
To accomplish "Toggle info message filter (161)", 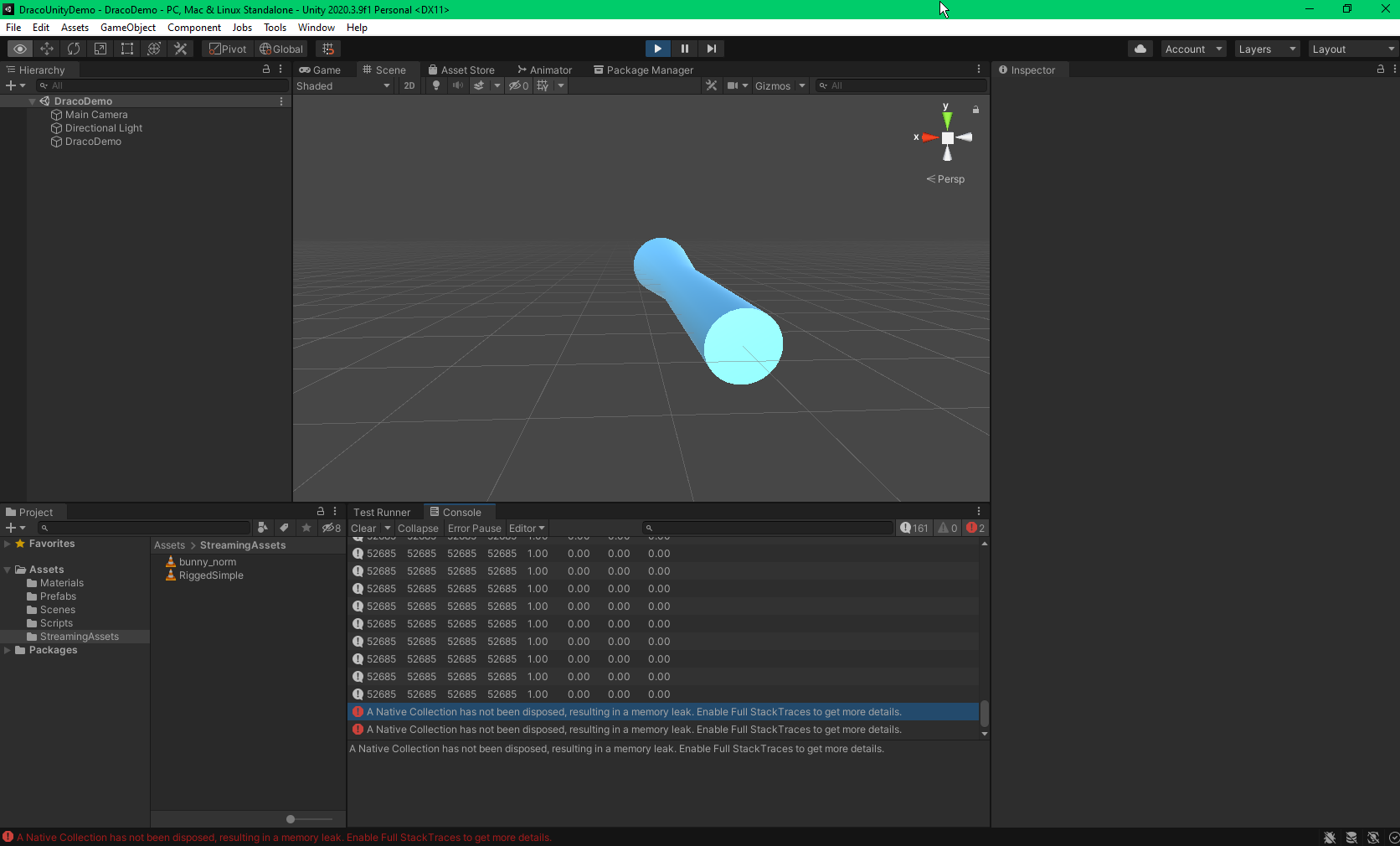I will click(x=914, y=528).
